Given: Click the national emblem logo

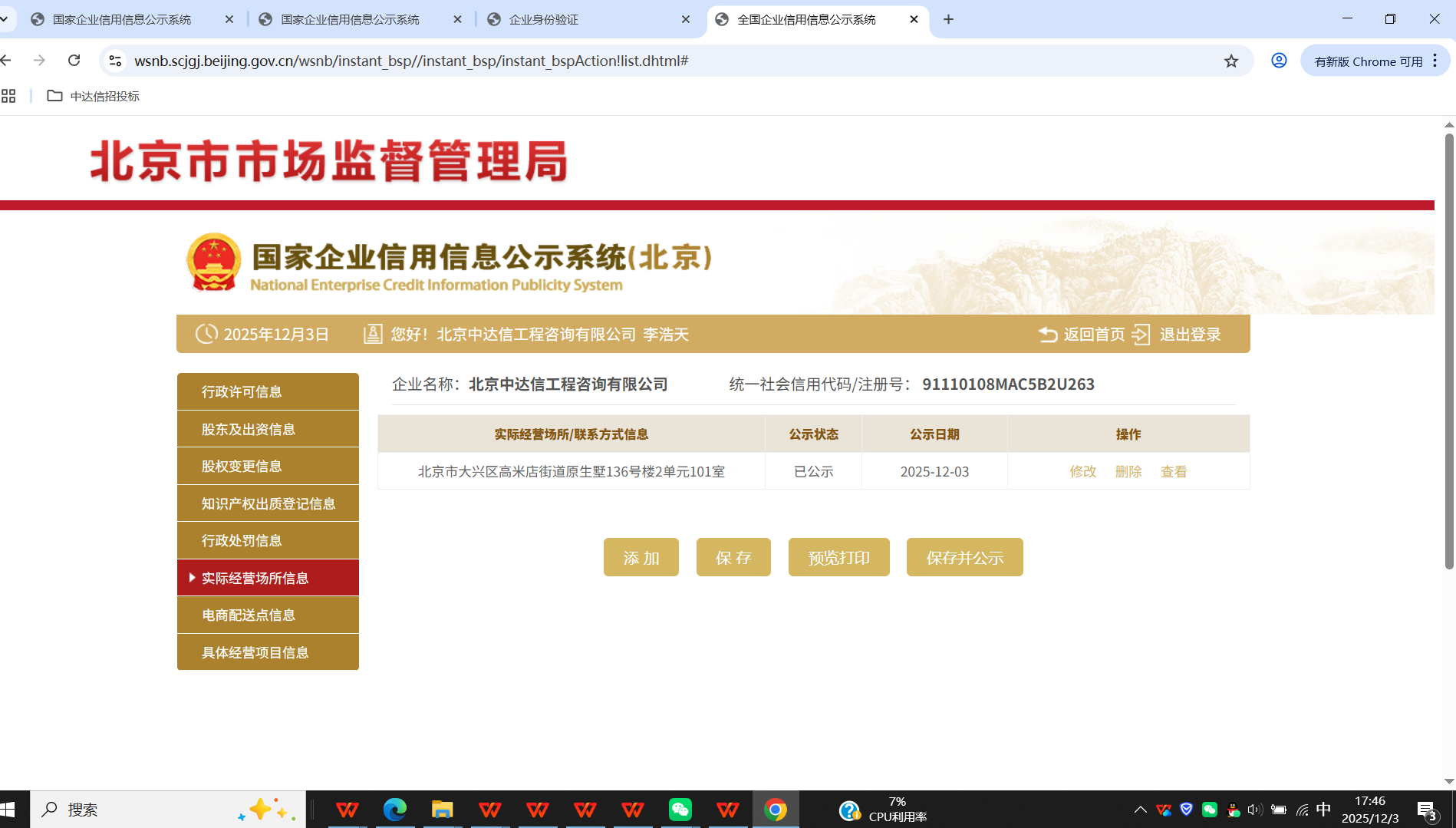Looking at the screenshot, I should pyautogui.click(x=213, y=262).
